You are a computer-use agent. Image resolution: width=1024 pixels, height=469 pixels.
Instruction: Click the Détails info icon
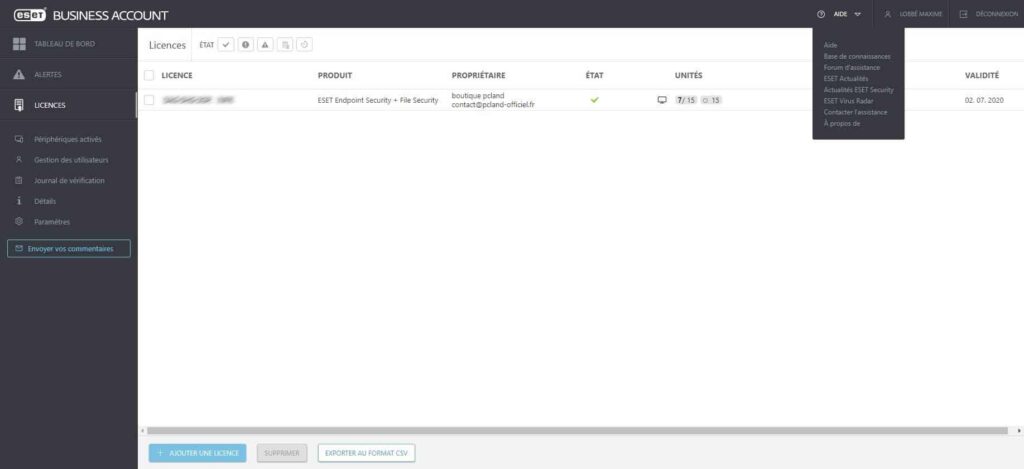19,201
